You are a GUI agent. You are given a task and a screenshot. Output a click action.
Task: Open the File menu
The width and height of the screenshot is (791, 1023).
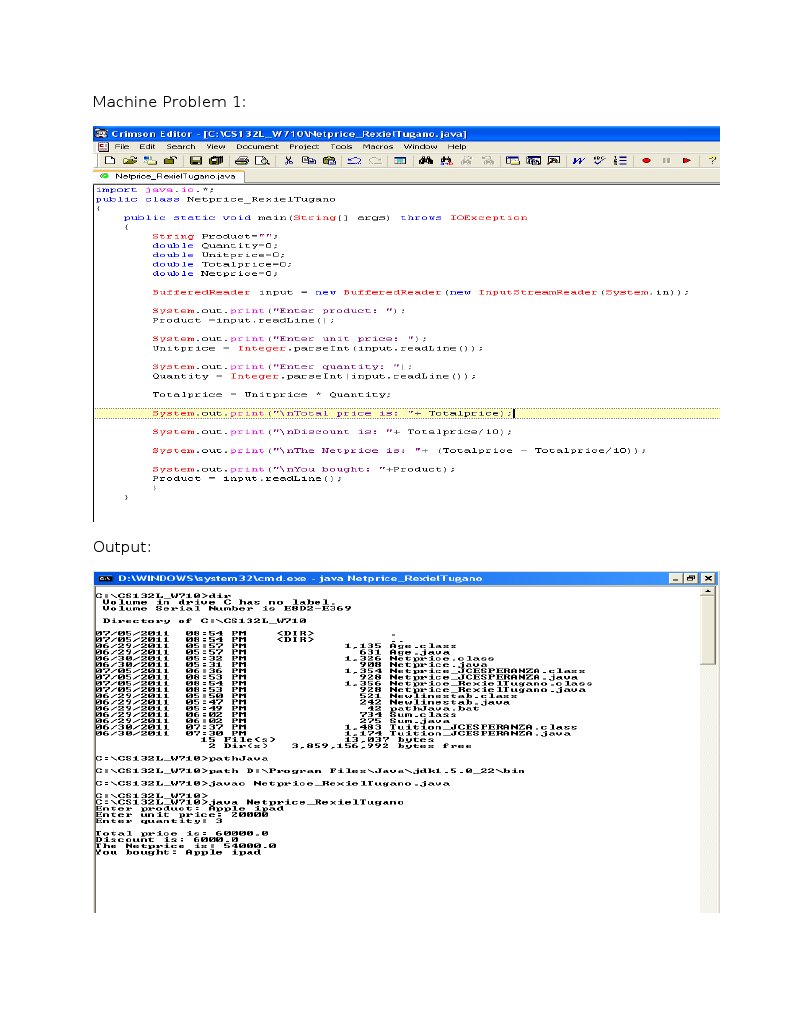122,147
